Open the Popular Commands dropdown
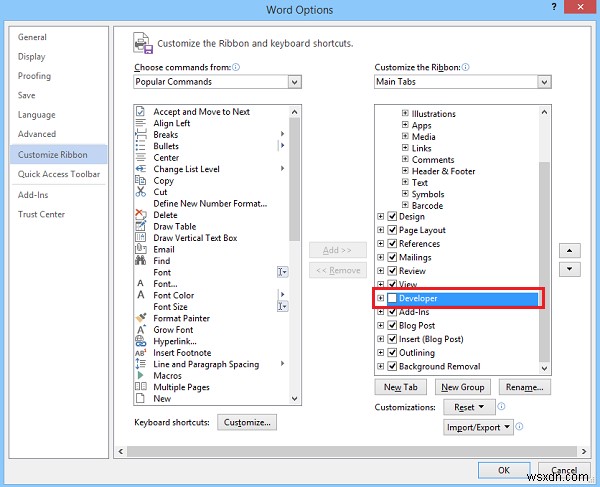 pos(295,82)
